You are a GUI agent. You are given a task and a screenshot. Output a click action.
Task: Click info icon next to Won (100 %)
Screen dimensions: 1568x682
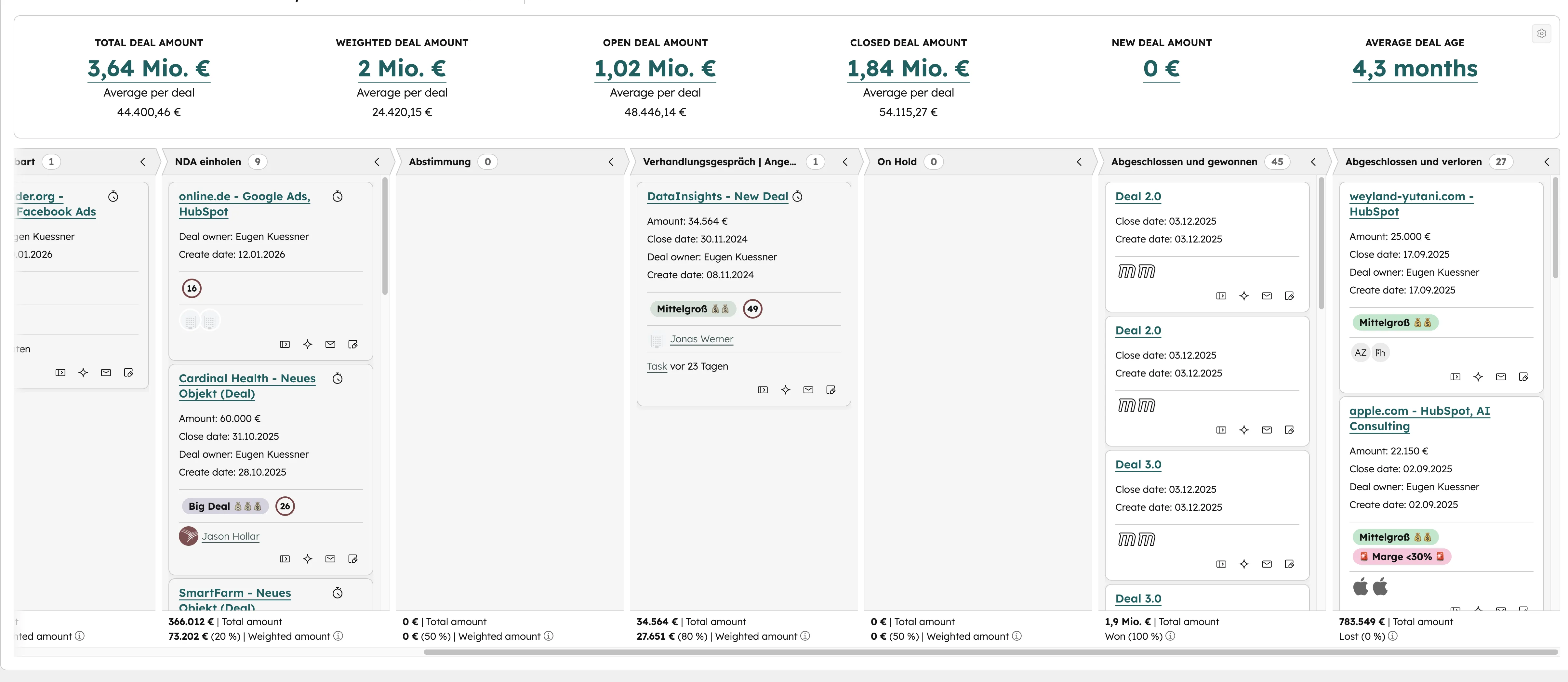(x=1170, y=637)
